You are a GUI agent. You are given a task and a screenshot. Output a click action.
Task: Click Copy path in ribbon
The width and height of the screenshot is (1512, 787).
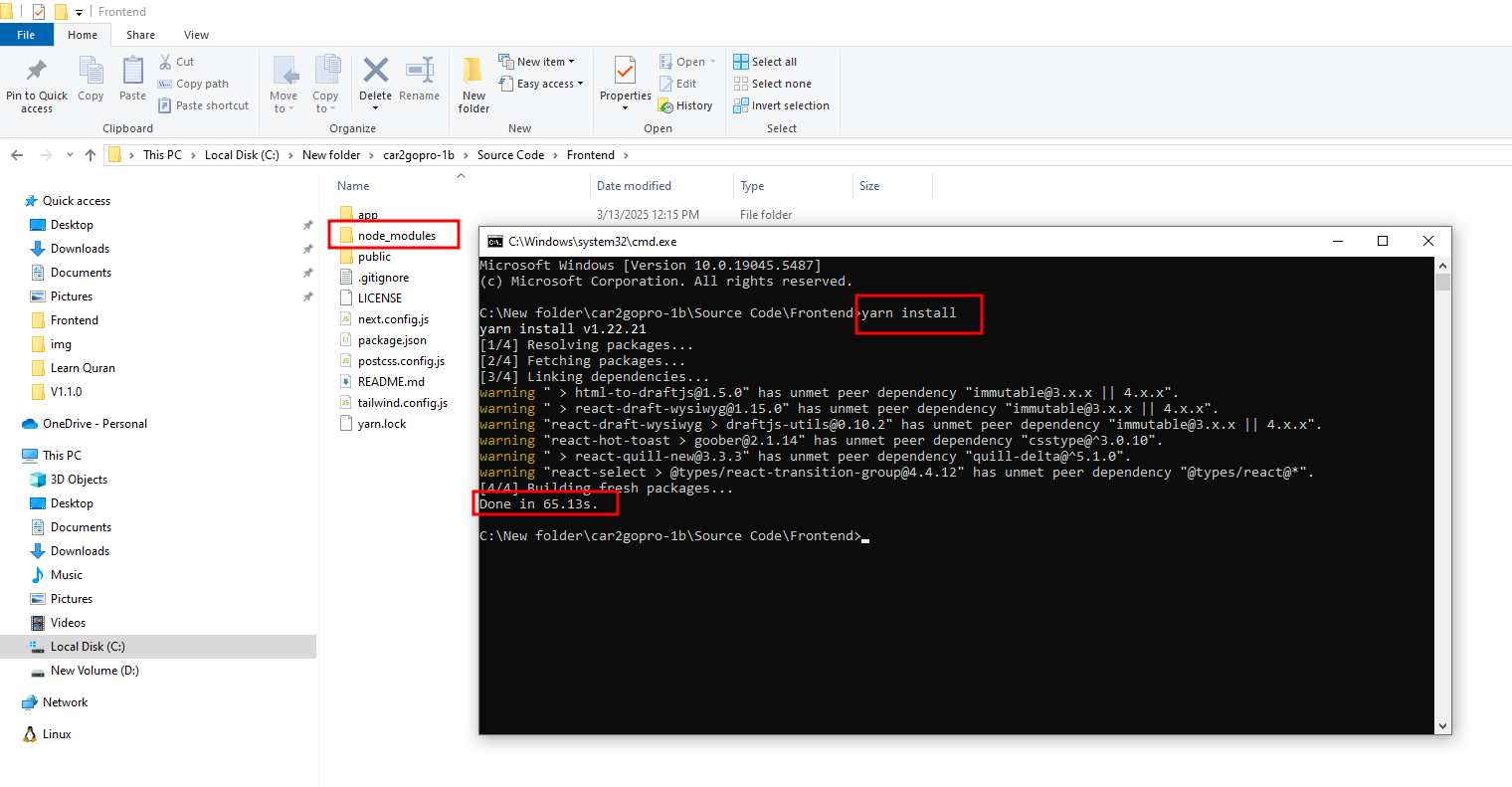pyautogui.click(x=193, y=84)
